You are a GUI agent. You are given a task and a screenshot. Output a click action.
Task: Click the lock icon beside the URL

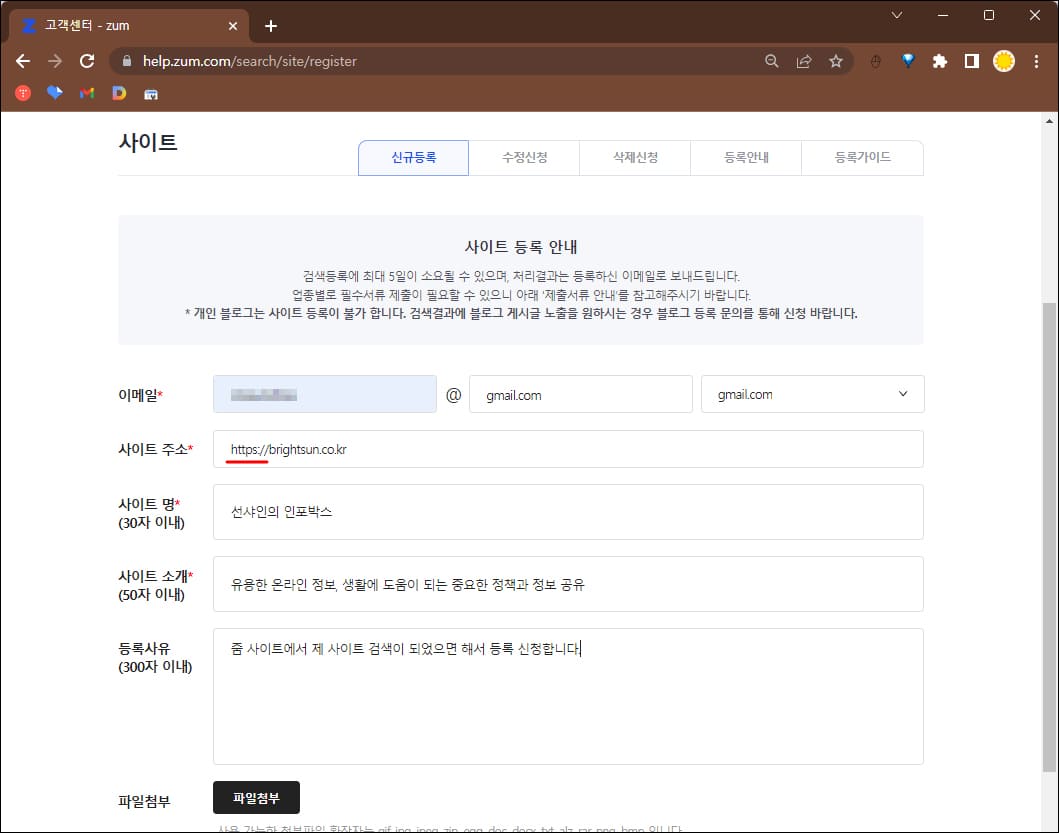126,61
